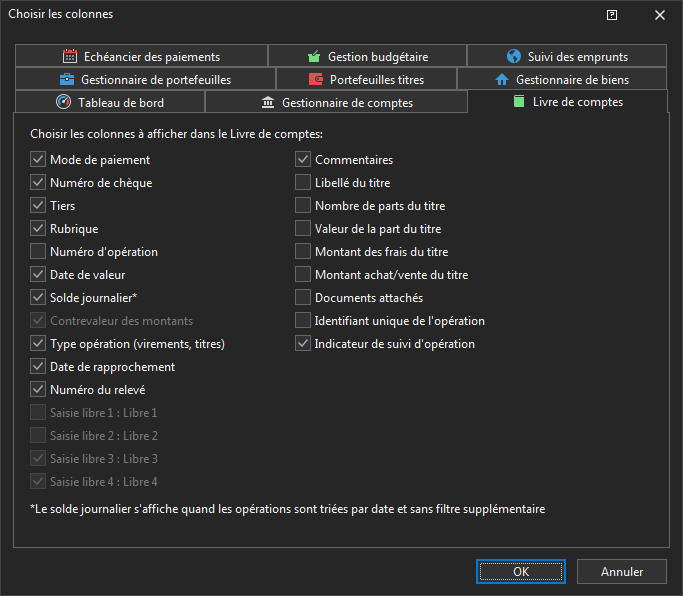Enable Montant achat/vente du titre
Viewport: 683px width, 596px height.
pos(303,274)
